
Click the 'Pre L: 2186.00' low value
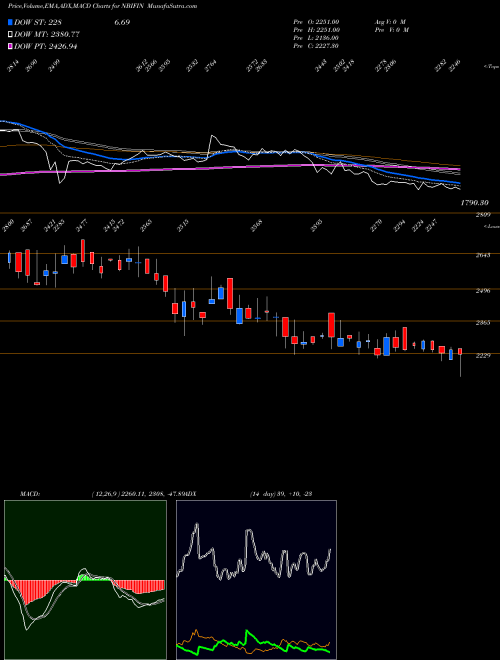(x=316, y=38)
